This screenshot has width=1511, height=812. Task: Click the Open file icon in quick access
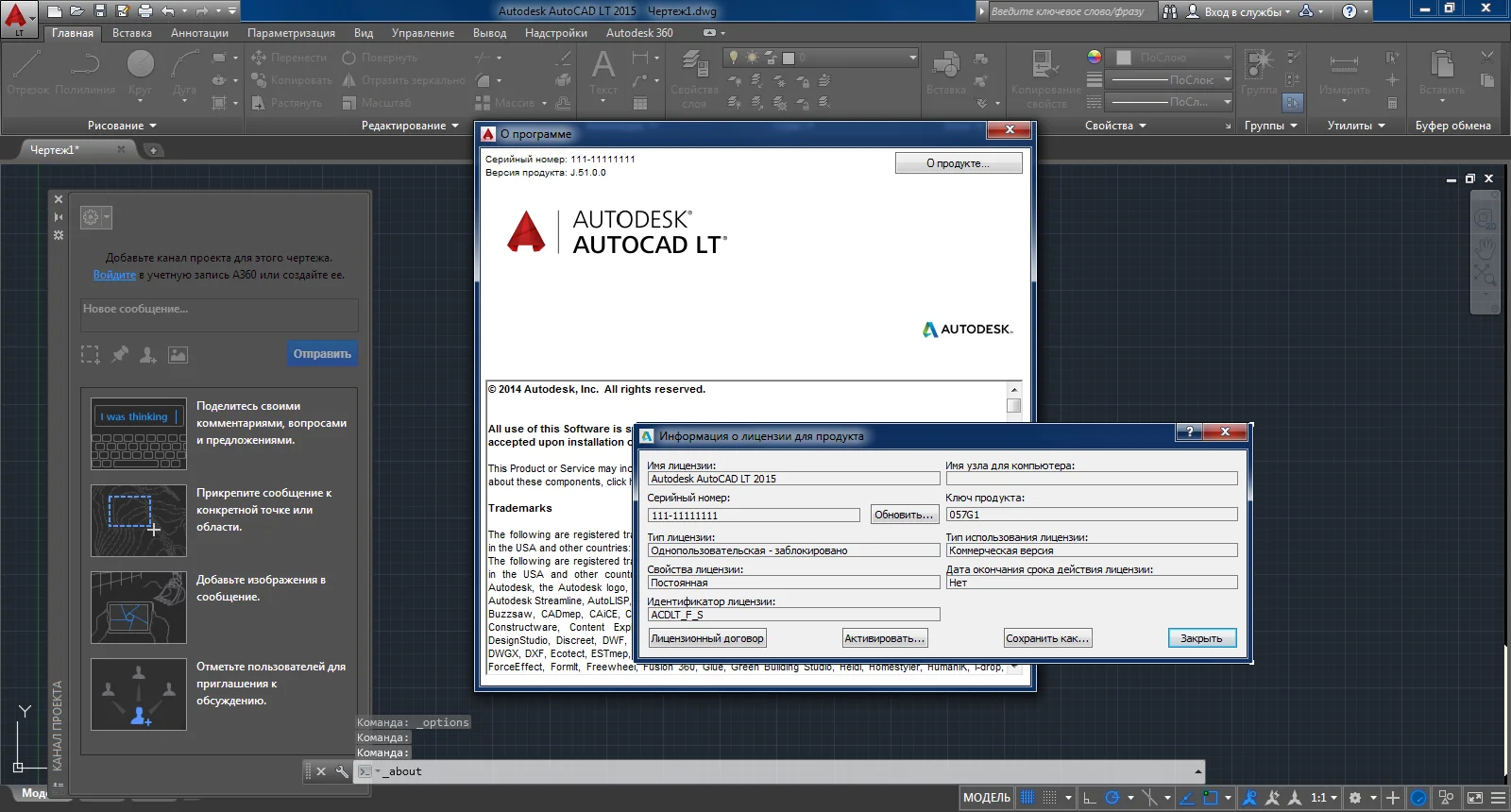coord(76,11)
